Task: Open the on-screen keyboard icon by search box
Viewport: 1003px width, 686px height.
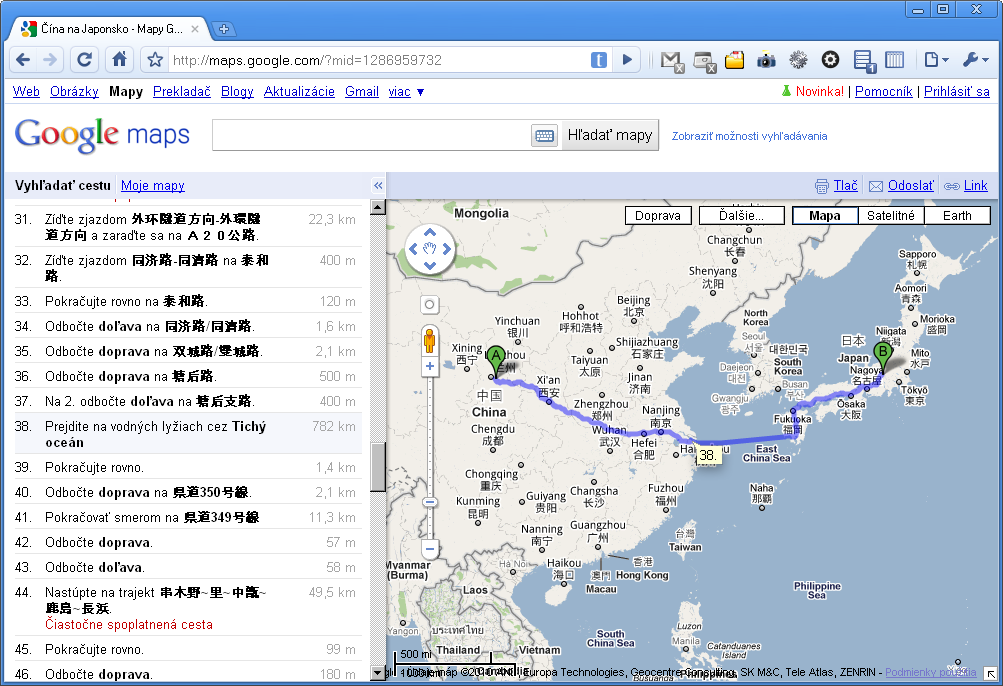Action: 544,136
